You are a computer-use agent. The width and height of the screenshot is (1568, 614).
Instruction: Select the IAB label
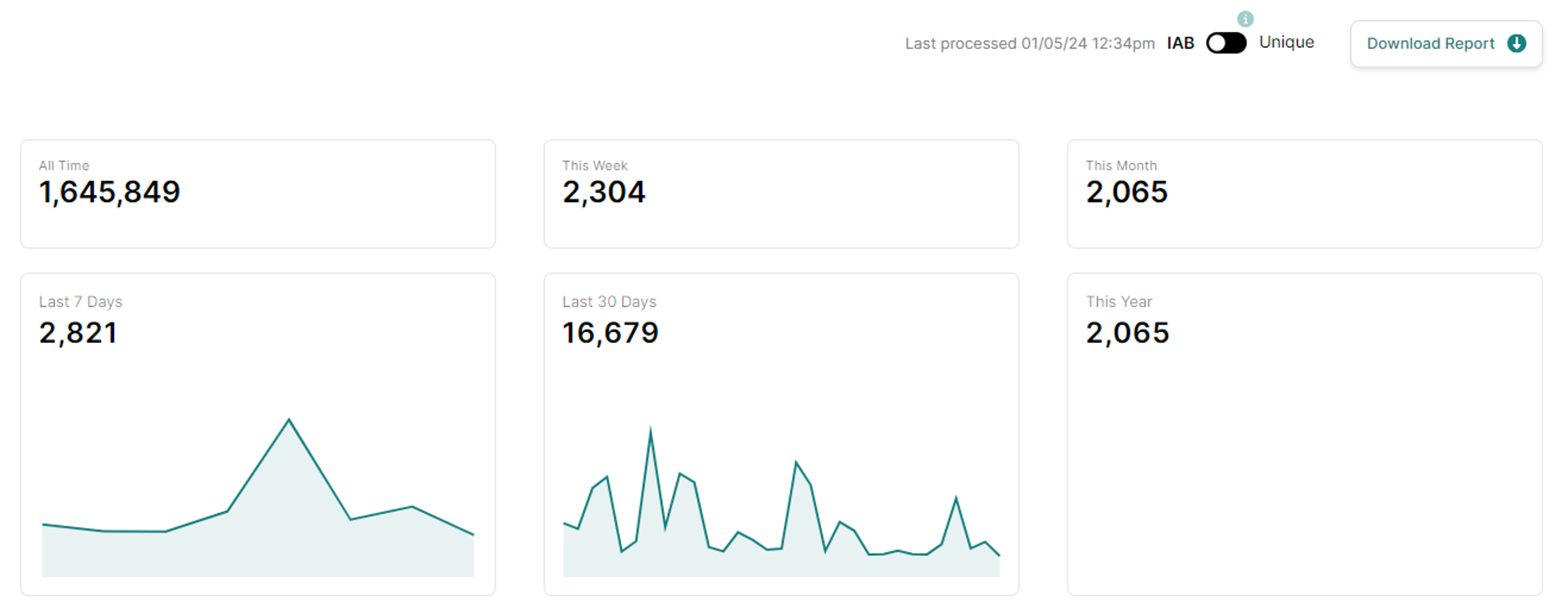[x=1180, y=43]
